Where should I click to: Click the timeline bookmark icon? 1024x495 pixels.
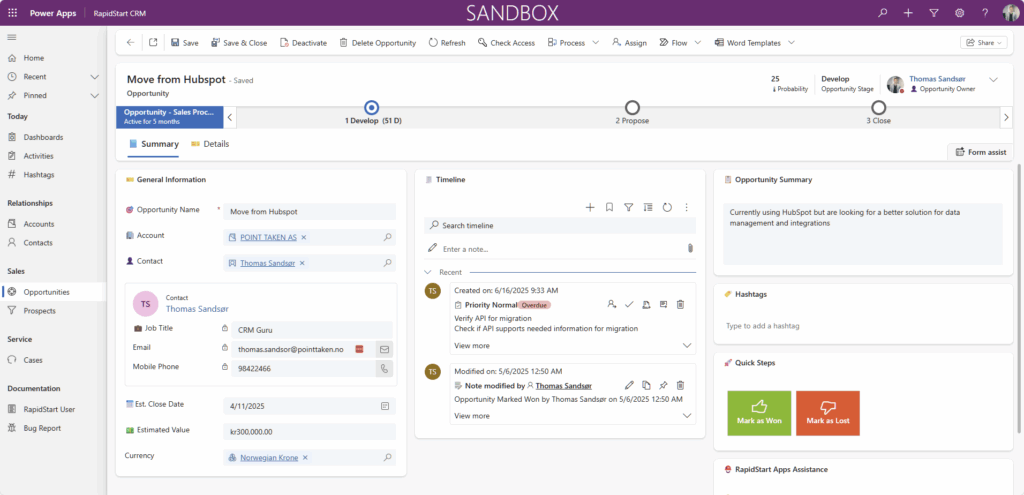609,207
